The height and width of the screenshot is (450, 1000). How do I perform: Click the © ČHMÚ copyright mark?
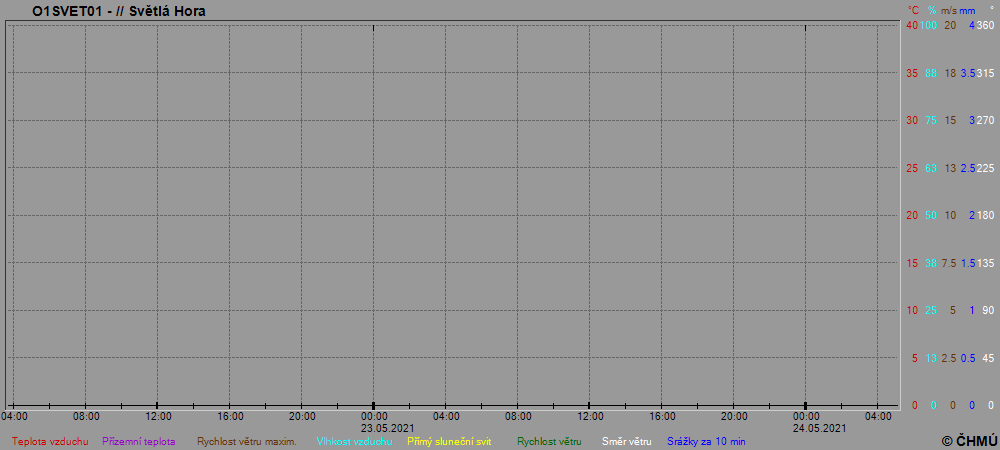969,440
